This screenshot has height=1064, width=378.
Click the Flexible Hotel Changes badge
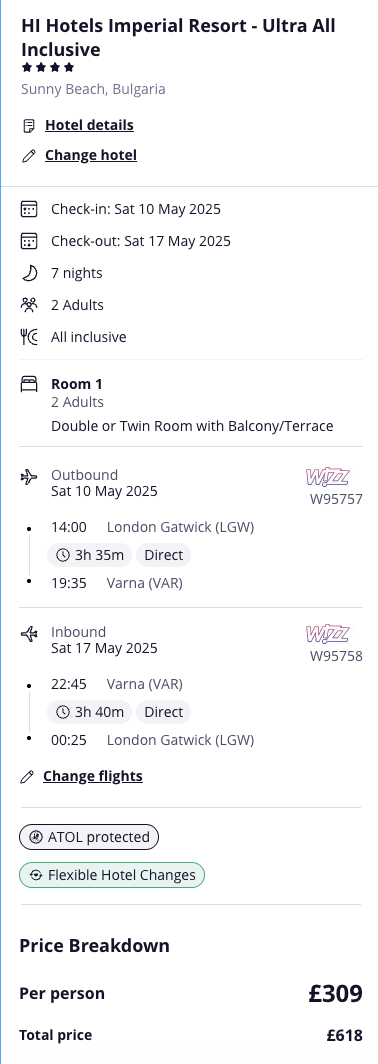click(112, 875)
